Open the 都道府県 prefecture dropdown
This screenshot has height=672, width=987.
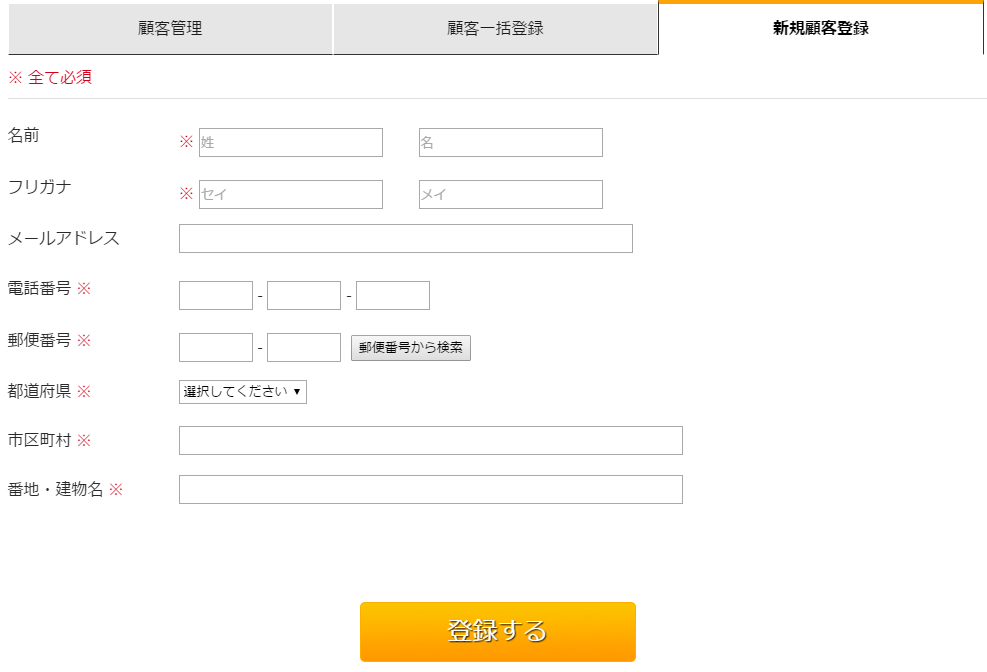[x=241, y=392]
